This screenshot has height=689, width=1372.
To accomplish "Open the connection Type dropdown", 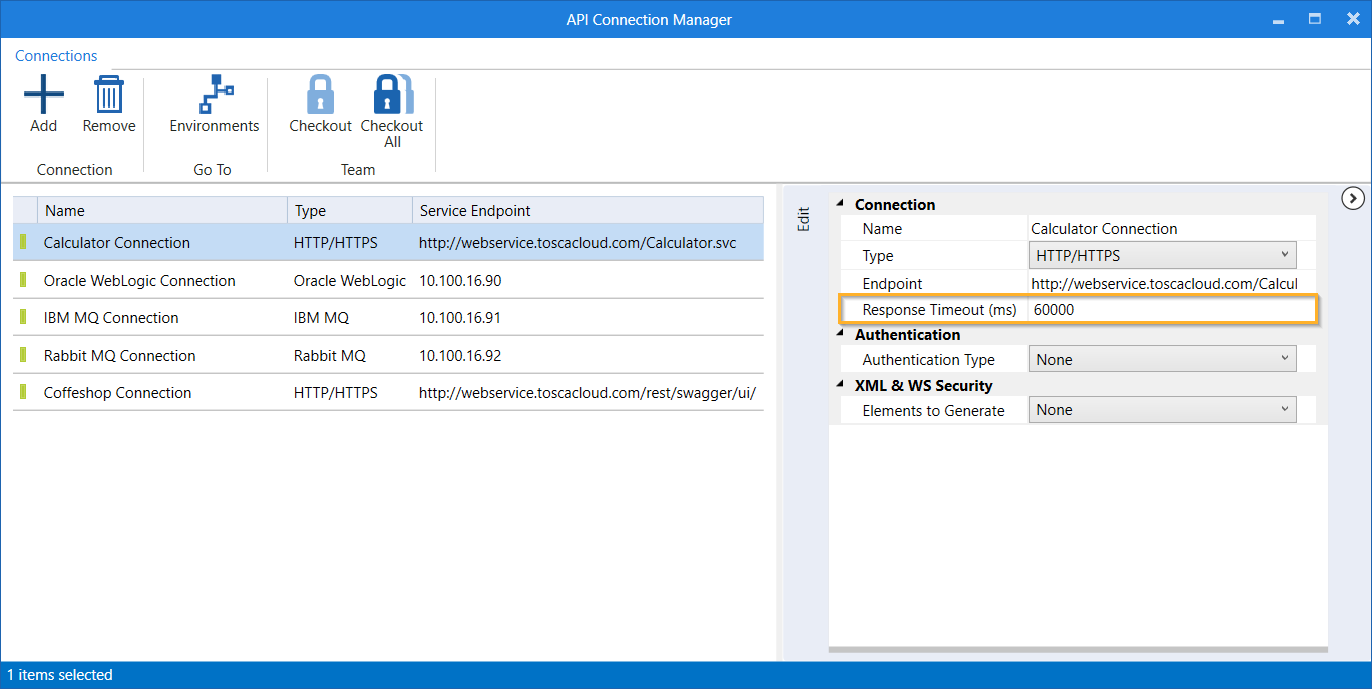I will (x=1162, y=255).
